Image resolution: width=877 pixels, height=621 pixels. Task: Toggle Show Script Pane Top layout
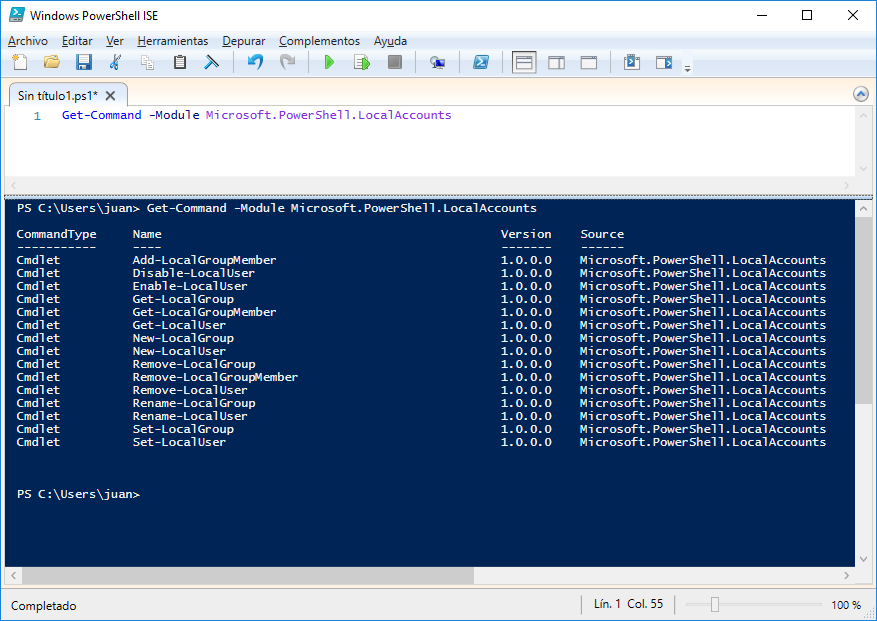524,63
